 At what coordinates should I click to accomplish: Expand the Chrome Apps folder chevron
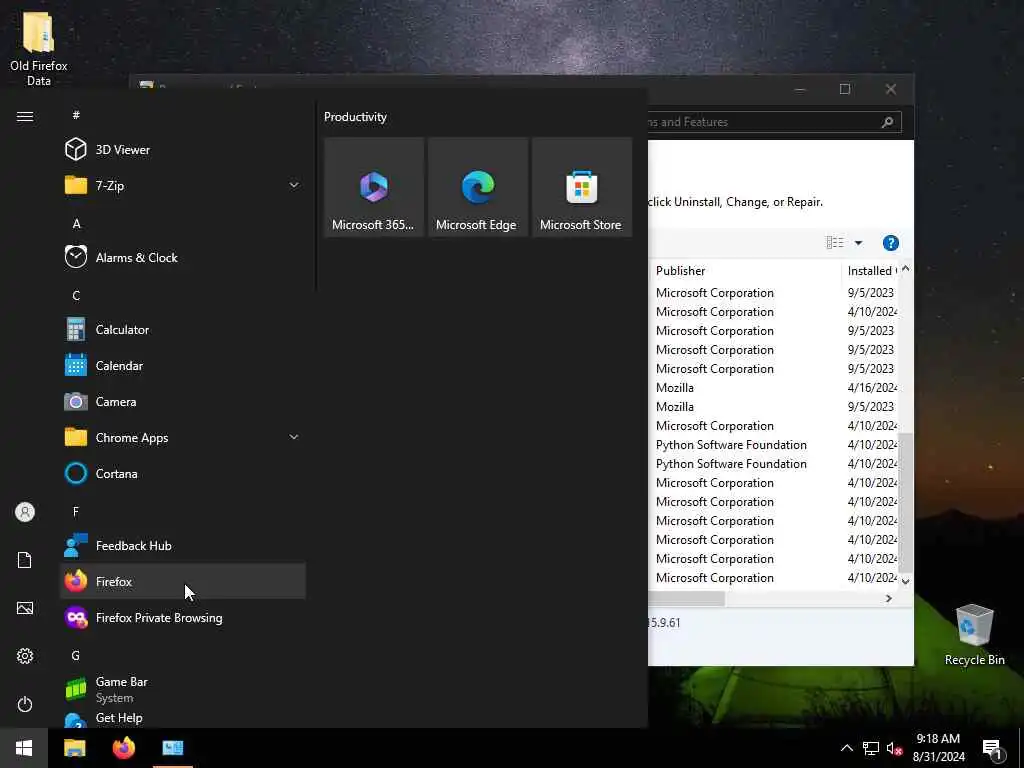point(294,437)
